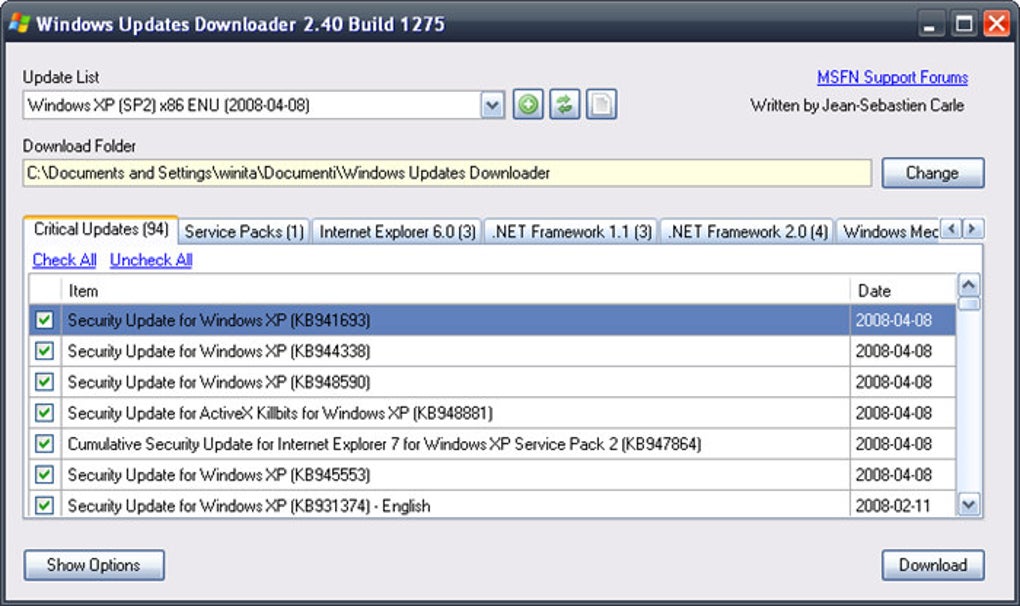Open the Internet Explorer 6.0 (3) tab

397,232
